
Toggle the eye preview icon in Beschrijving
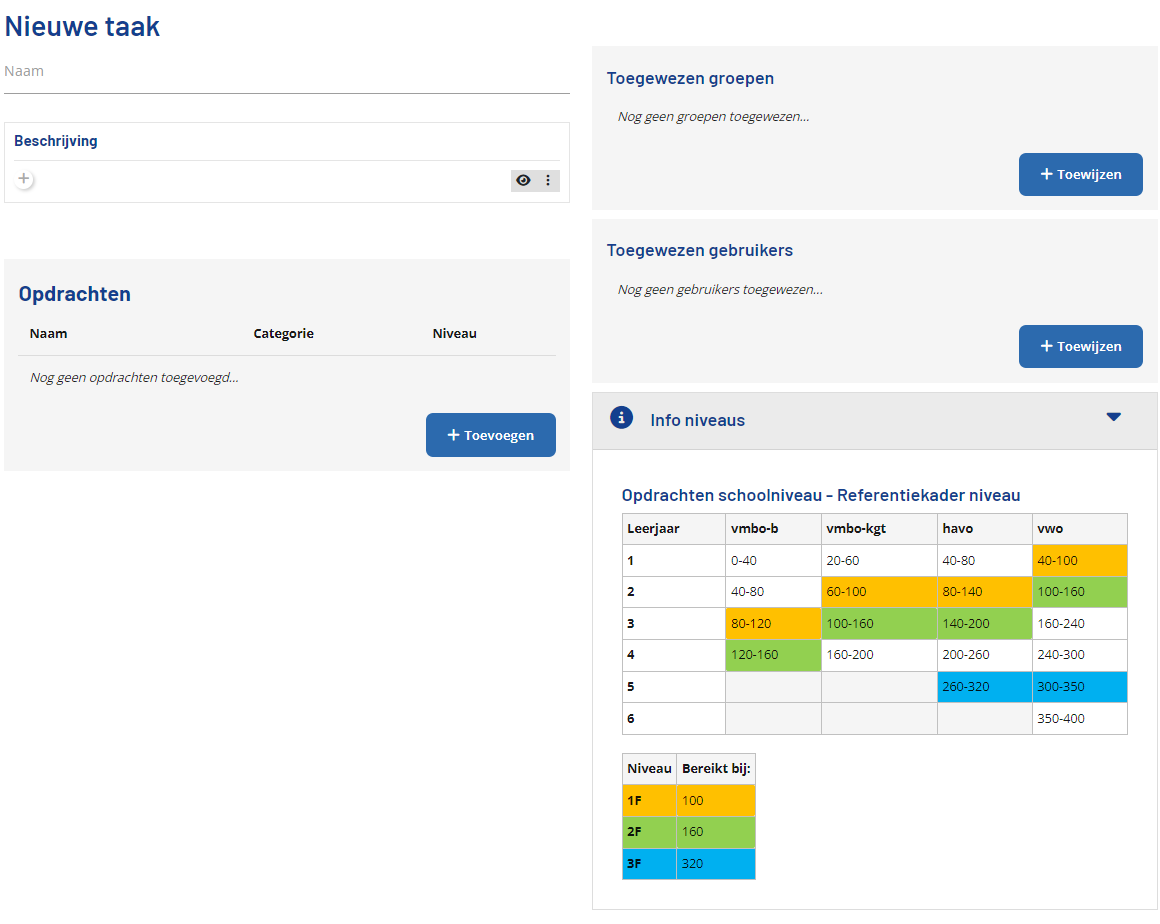click(523, 181)
